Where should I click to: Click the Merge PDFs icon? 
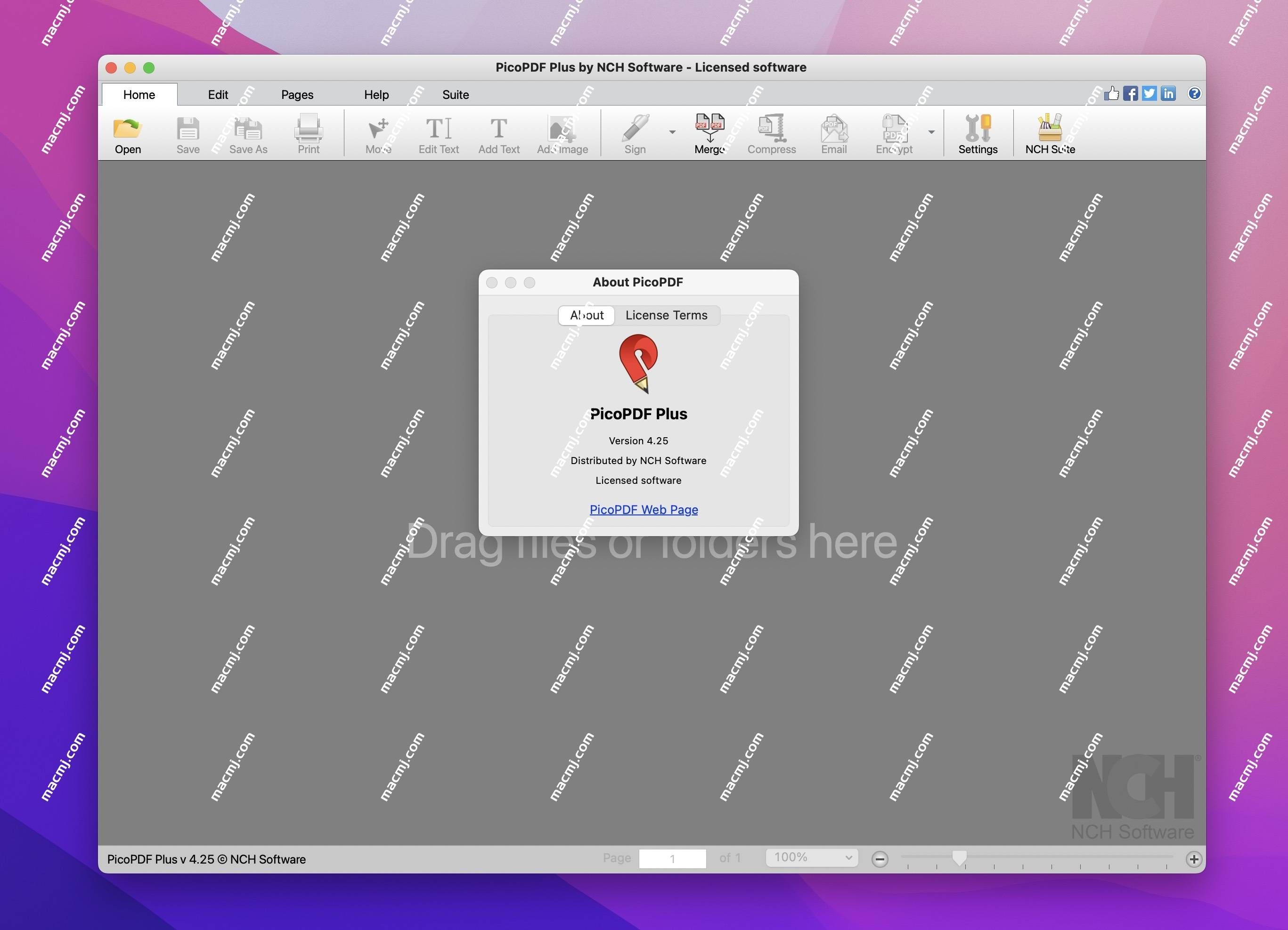pyautogui.click(x=710, y=135)
